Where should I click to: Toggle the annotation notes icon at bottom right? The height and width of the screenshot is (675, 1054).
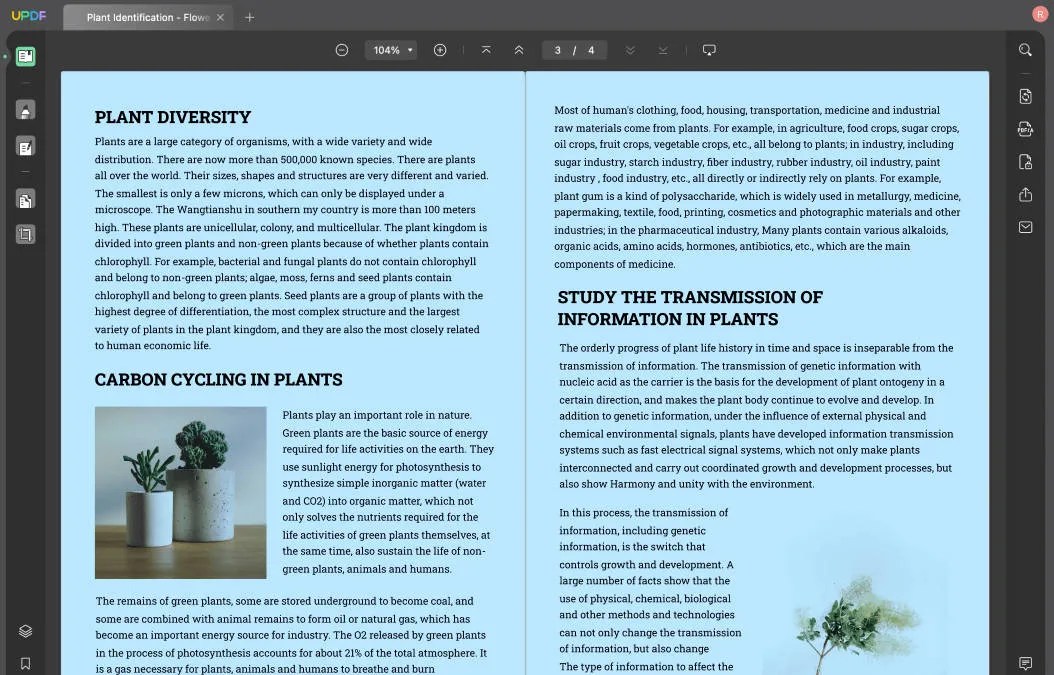tap(1025, 663)
